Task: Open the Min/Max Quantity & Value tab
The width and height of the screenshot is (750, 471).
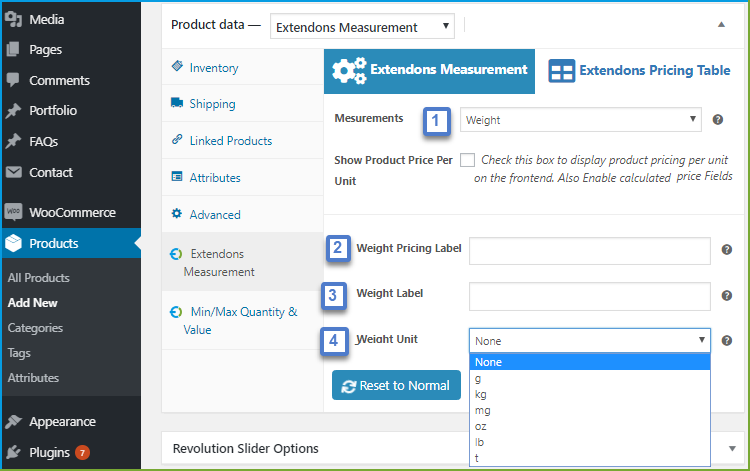Action: 243,320
